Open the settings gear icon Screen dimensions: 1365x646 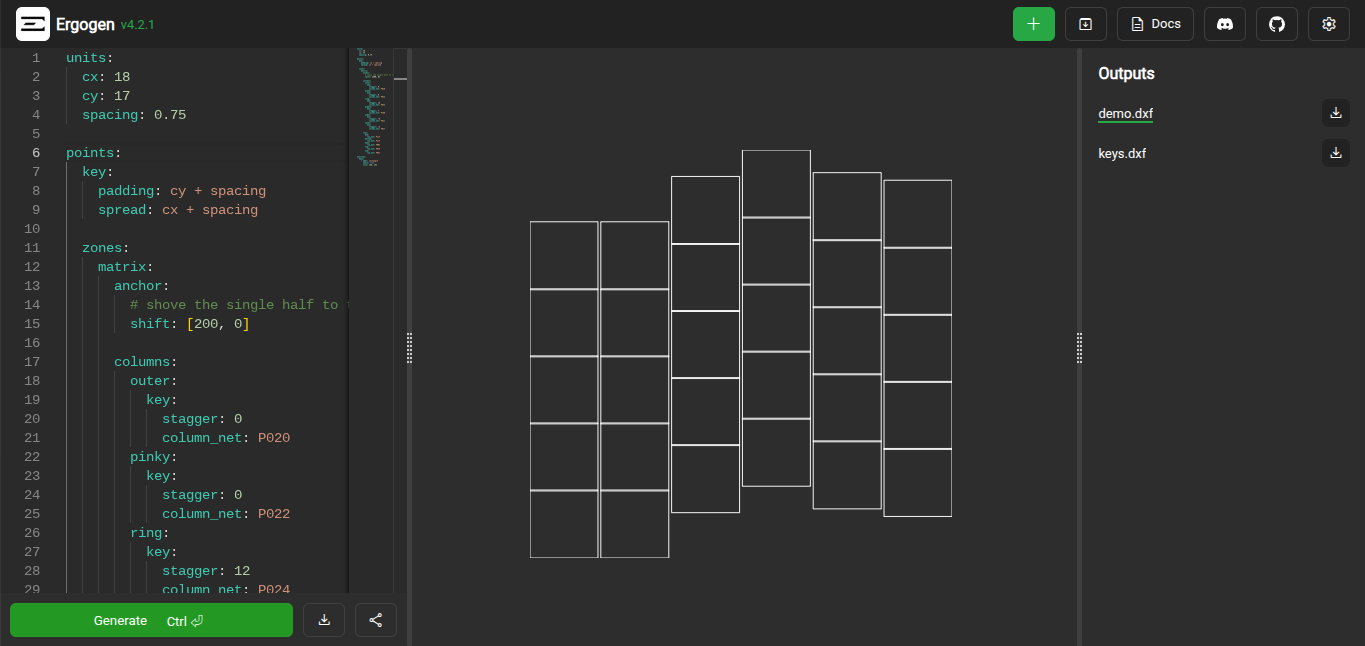[x=1328, y=24]
